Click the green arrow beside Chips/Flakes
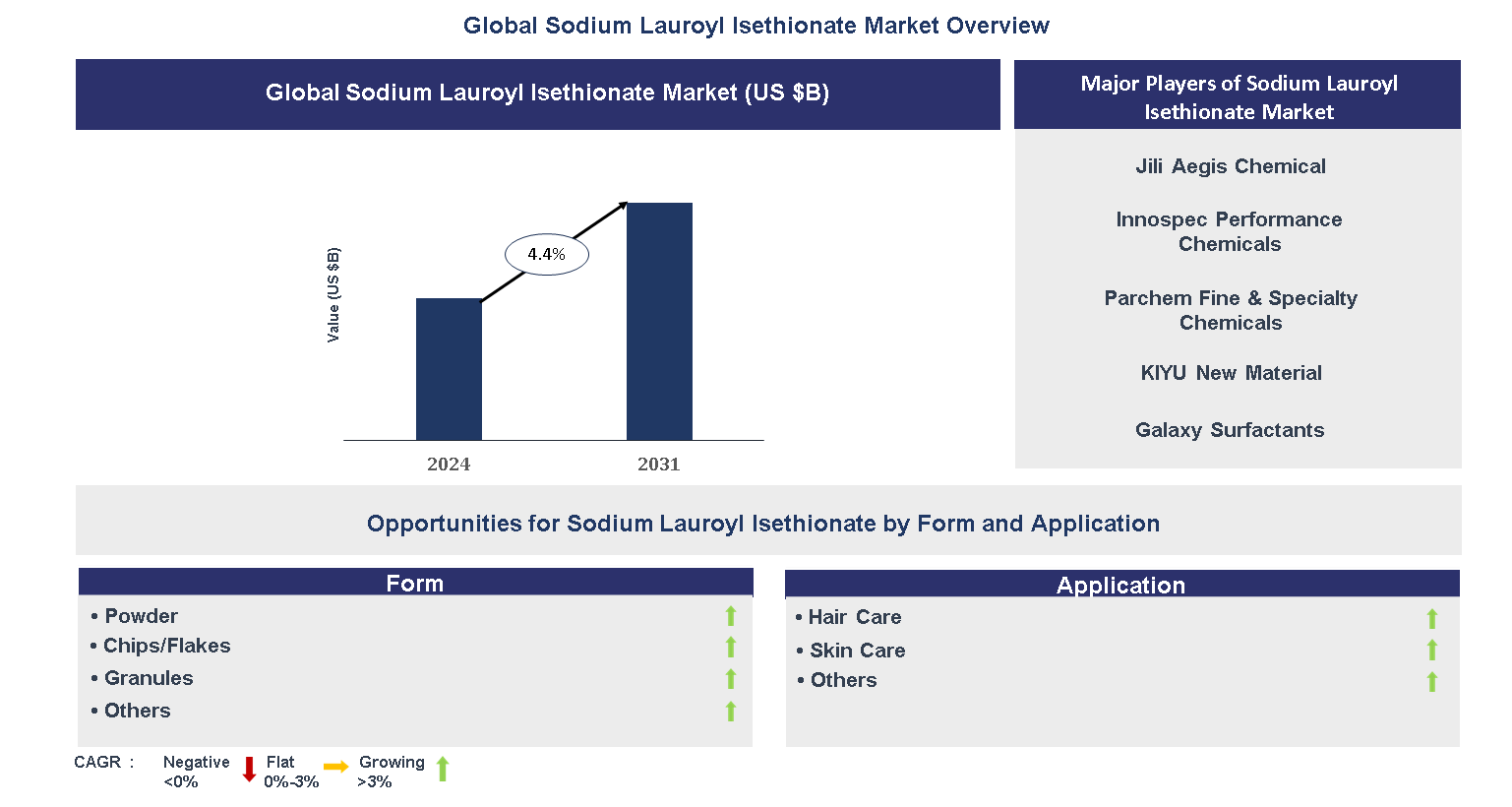Screen dimensions: 1512x807 (x=731, y=647)
